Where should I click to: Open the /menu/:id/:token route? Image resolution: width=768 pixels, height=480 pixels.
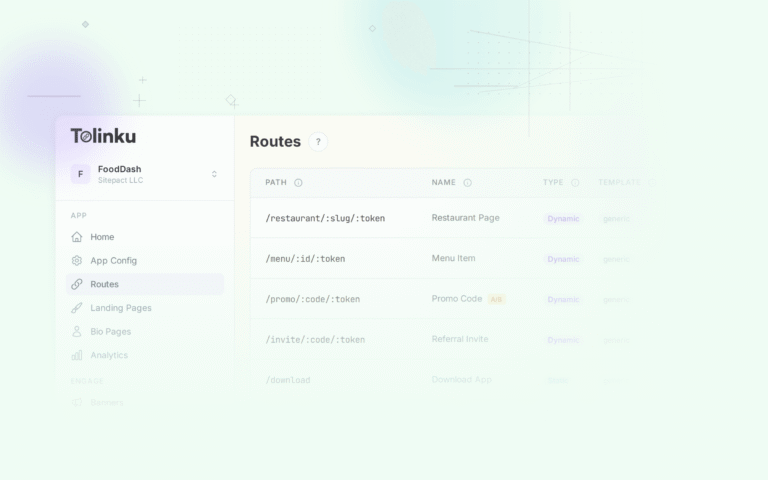(305, 259)
